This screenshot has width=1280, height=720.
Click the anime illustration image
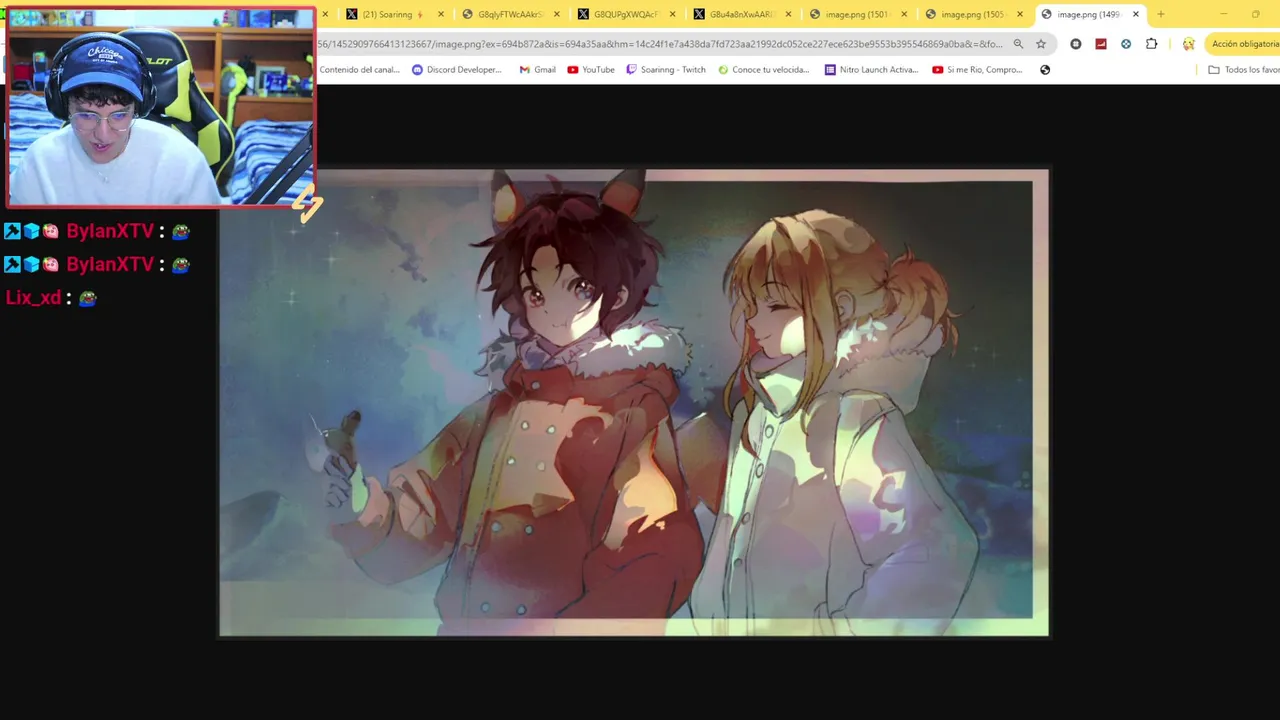[634, 402]
